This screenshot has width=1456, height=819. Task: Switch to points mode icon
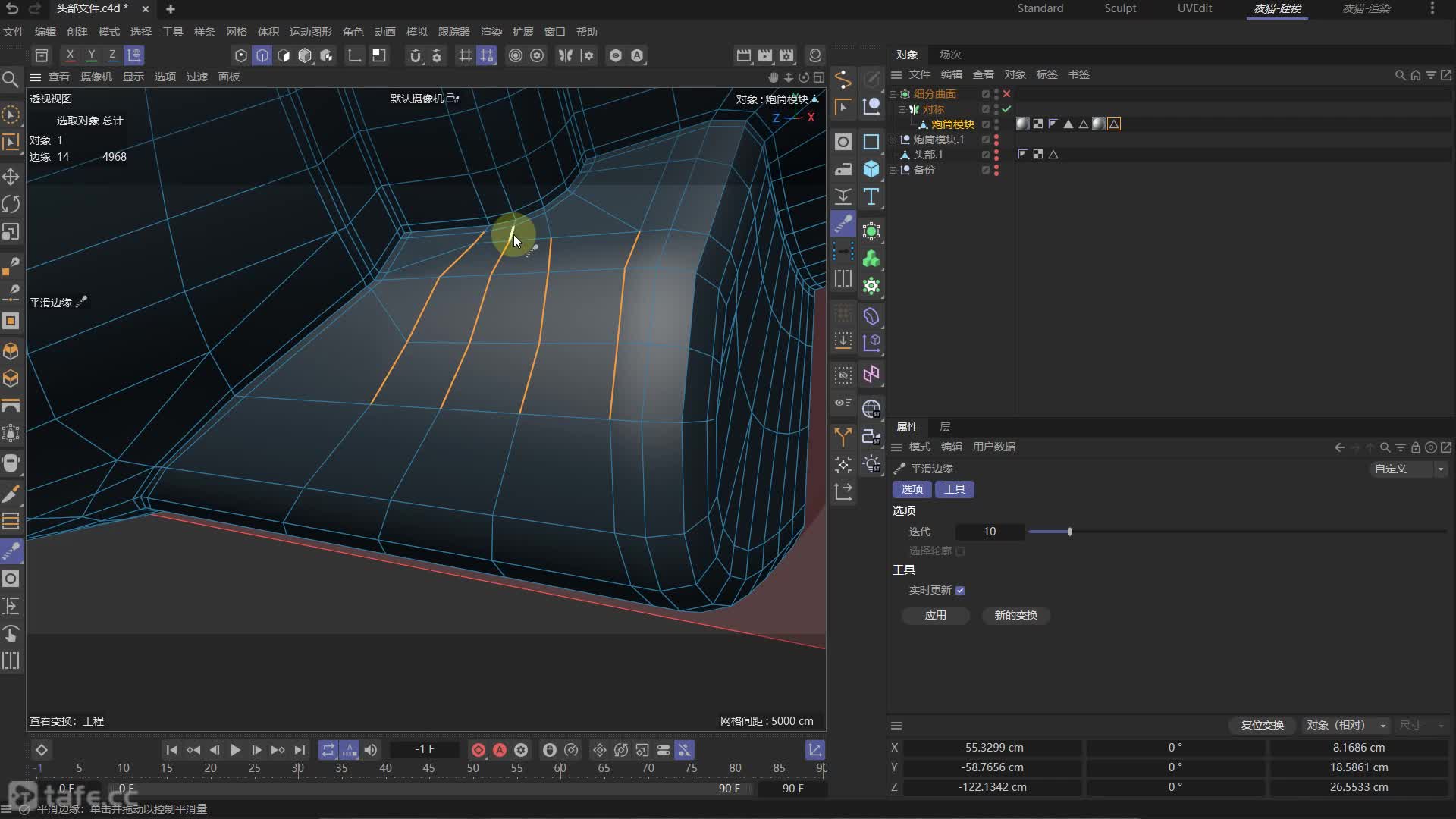tap(240, 55)
